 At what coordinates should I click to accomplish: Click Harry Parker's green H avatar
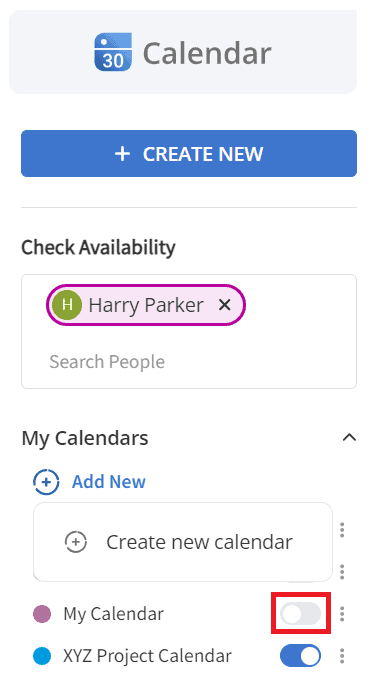click(x=67, y=305)
